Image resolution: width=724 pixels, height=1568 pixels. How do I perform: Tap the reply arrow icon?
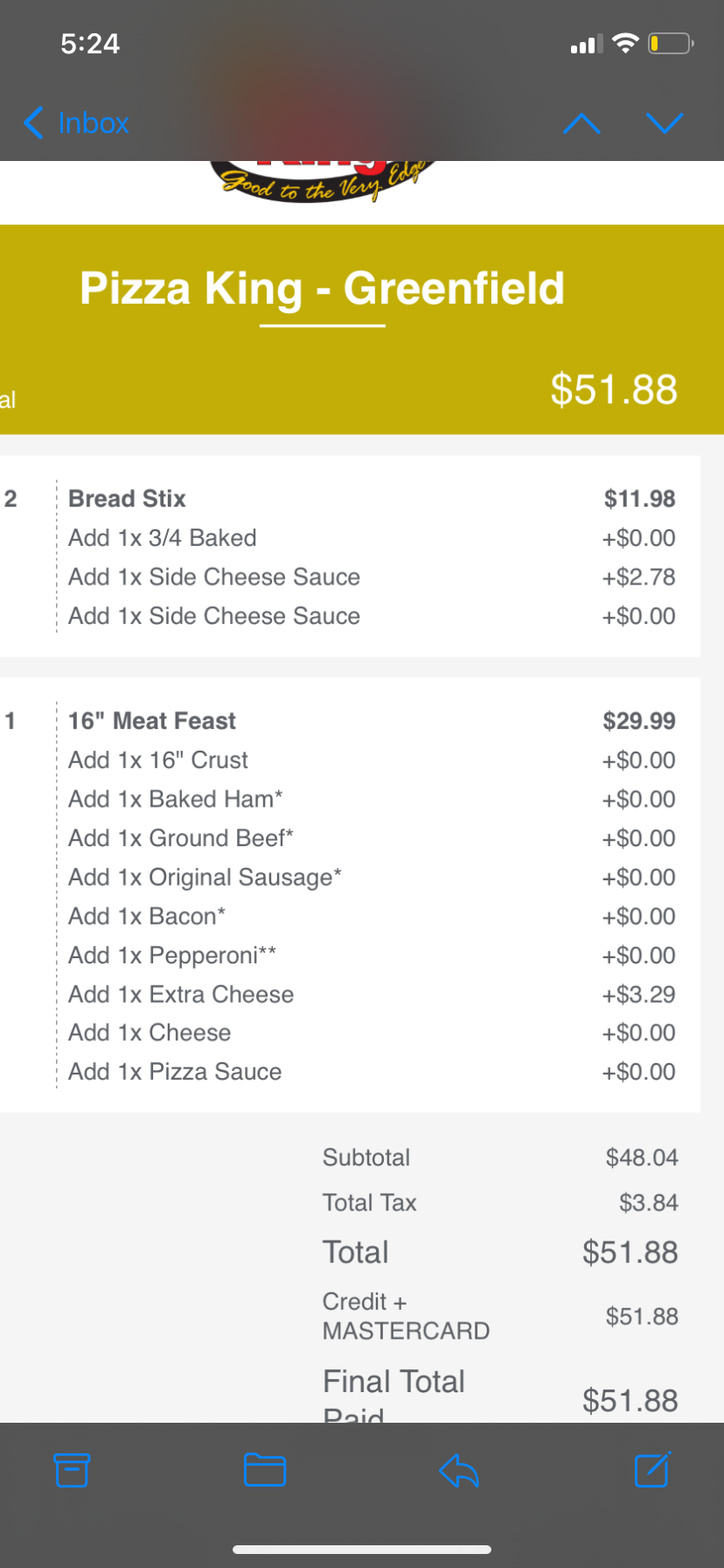[x=459, y=1470]
